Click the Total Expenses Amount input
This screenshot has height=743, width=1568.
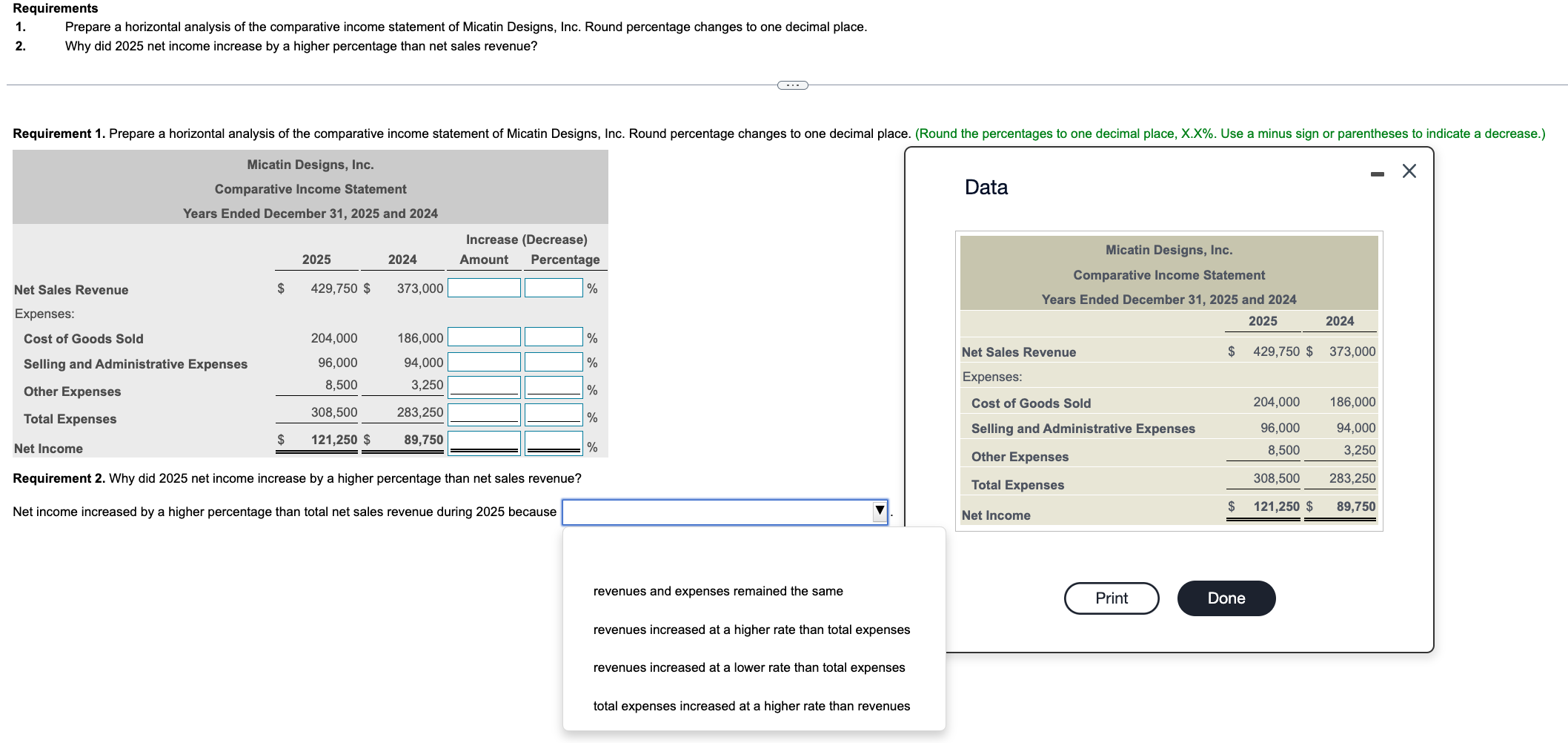click(483, 413)
